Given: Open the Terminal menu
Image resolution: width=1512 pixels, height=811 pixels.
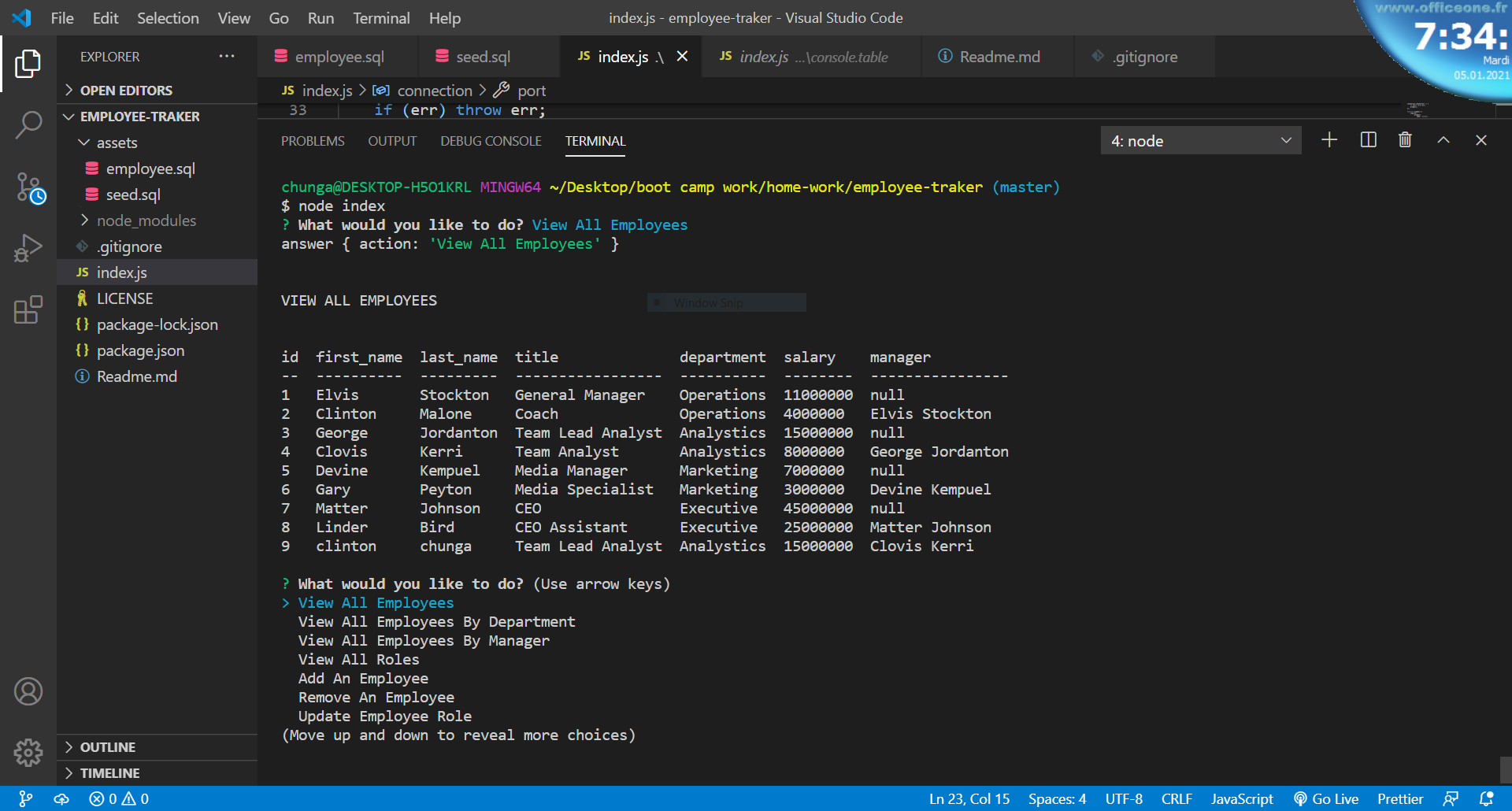Looking at the screenshot, I should pyautogui.click(x=380, y=17).
